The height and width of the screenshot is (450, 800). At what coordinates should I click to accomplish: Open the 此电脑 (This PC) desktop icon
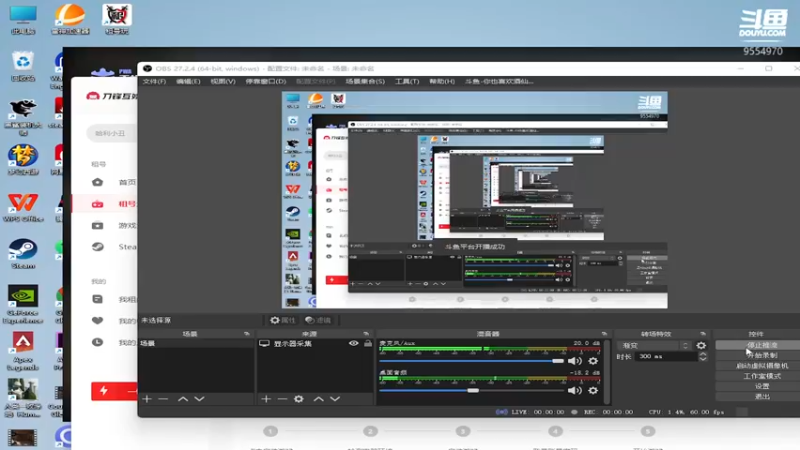click(x=23, y=20)
